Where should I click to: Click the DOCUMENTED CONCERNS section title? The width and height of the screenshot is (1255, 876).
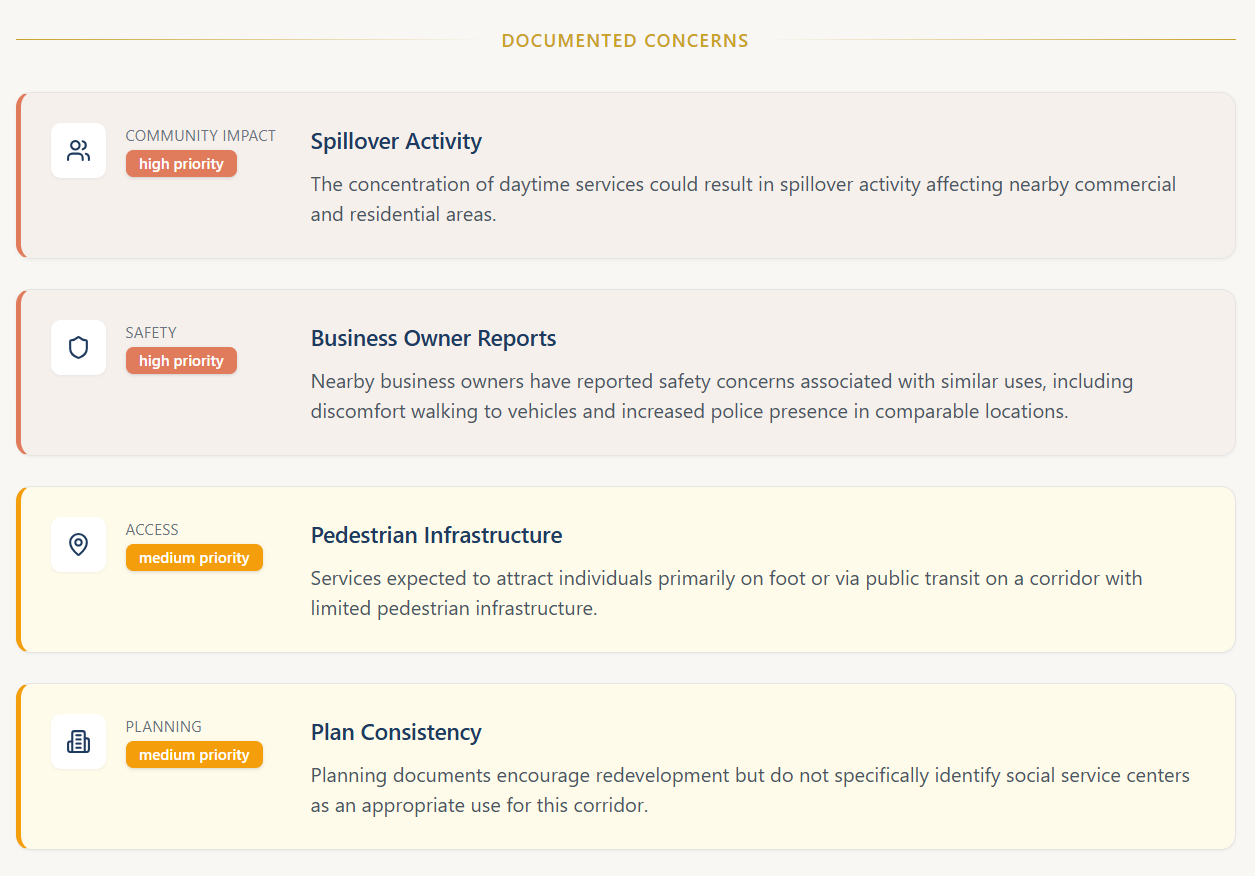click(x=625, y=41)
